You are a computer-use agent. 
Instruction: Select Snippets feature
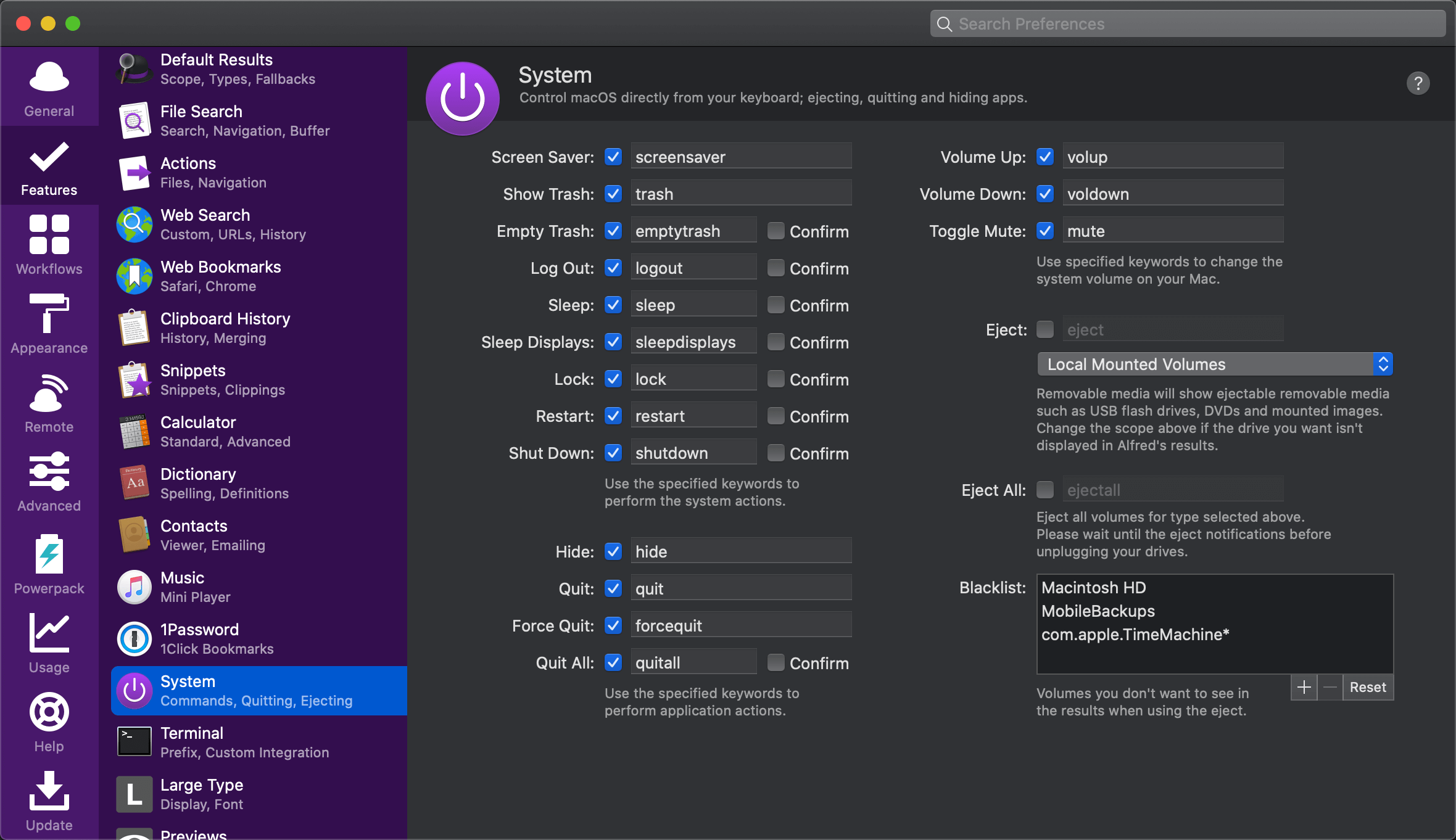click(259, 380)
